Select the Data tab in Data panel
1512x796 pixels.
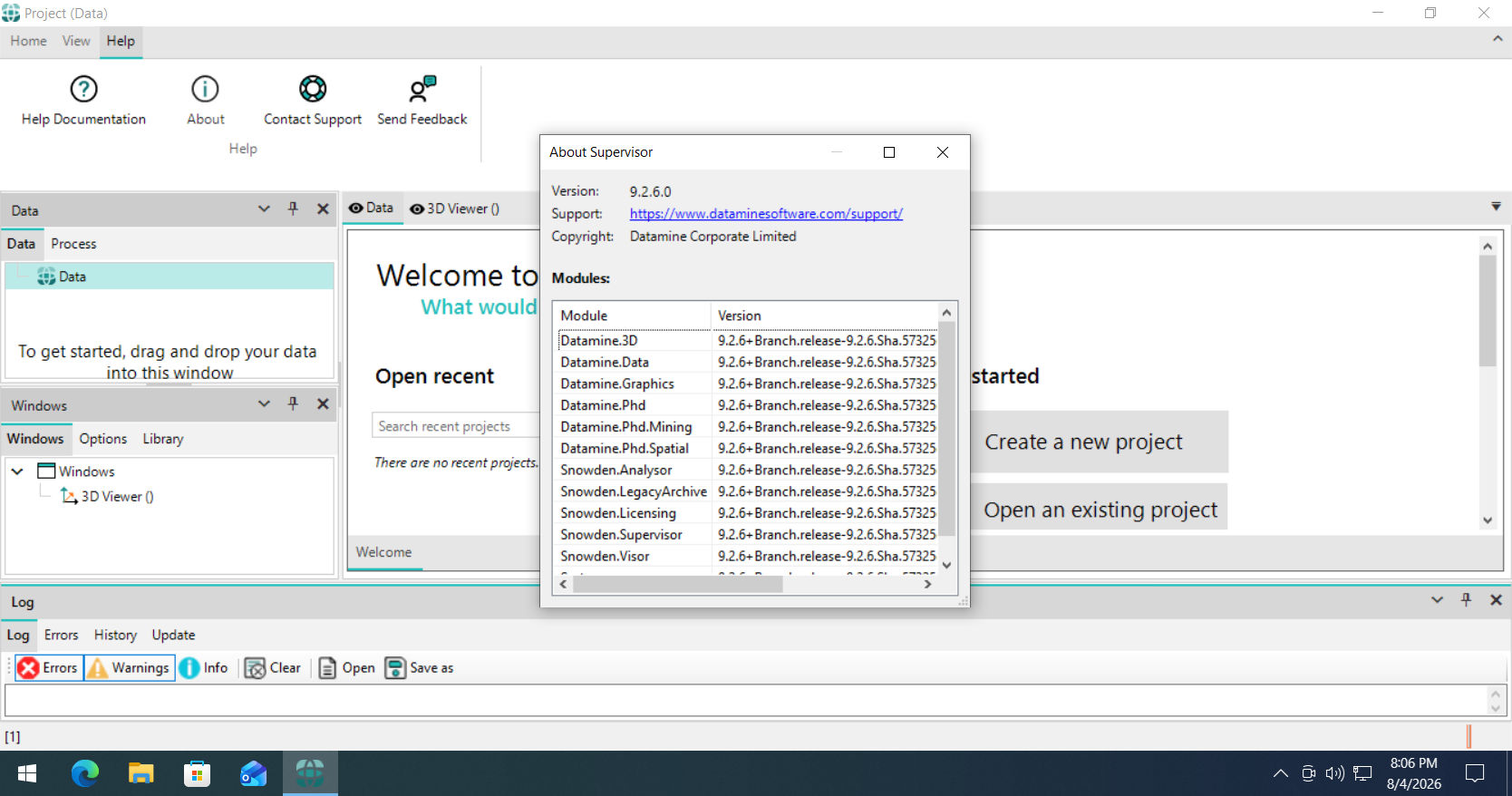[x=21, y=244]
